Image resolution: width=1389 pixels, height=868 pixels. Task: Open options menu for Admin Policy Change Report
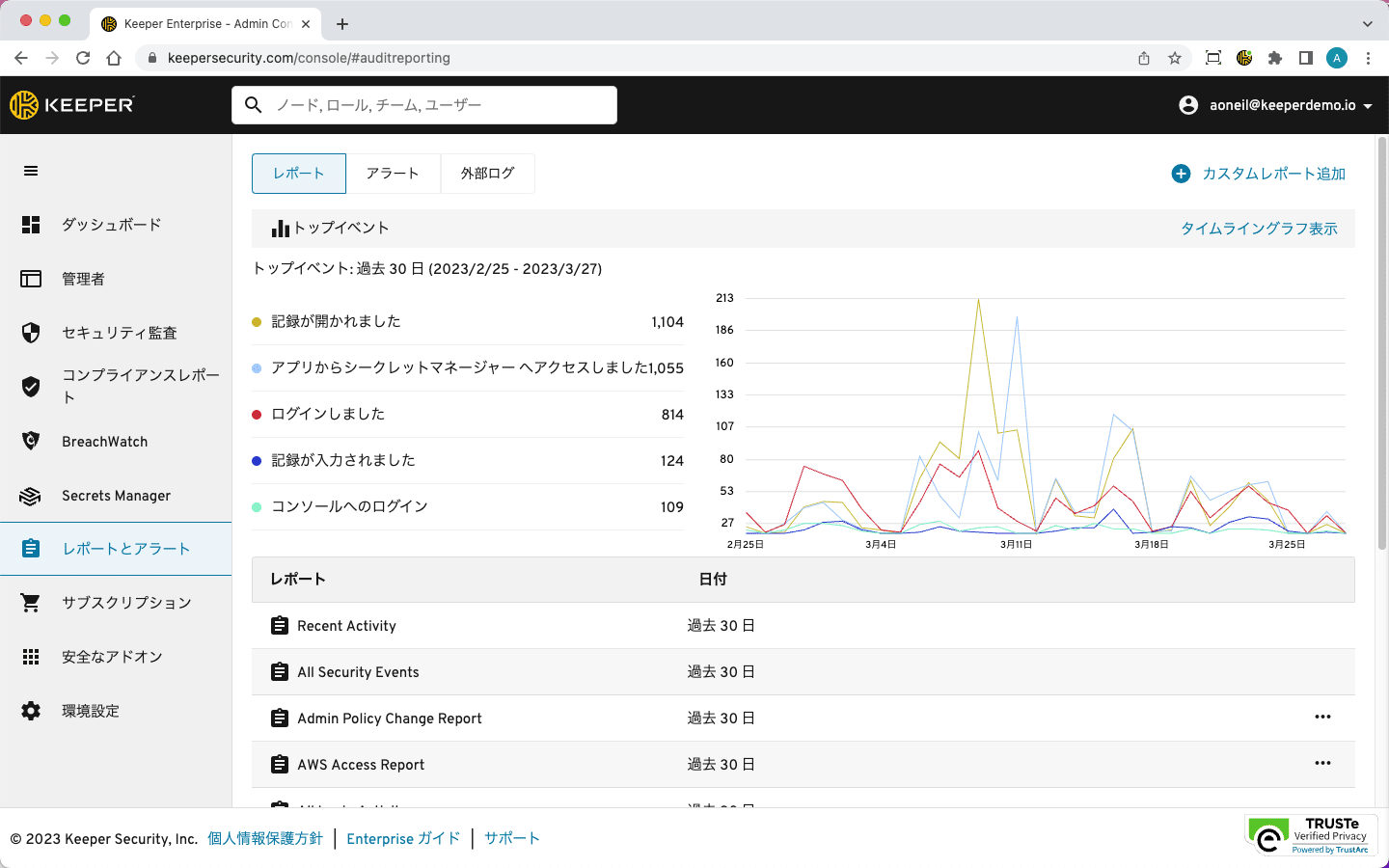tap(1322, 717)
